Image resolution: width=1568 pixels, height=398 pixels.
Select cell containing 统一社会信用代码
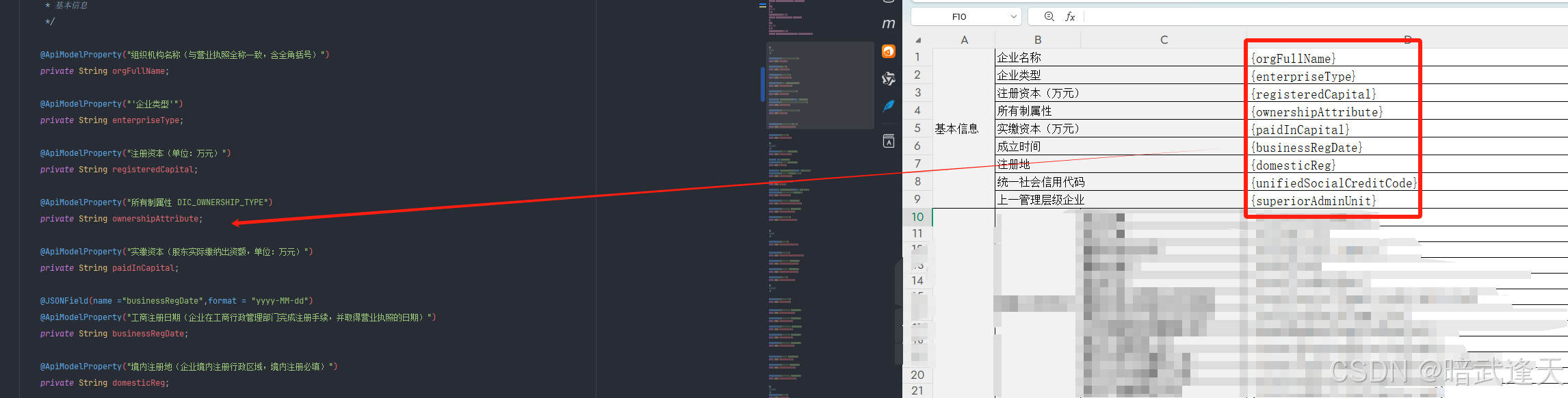pyautogui.click(x=1121, y=182)
